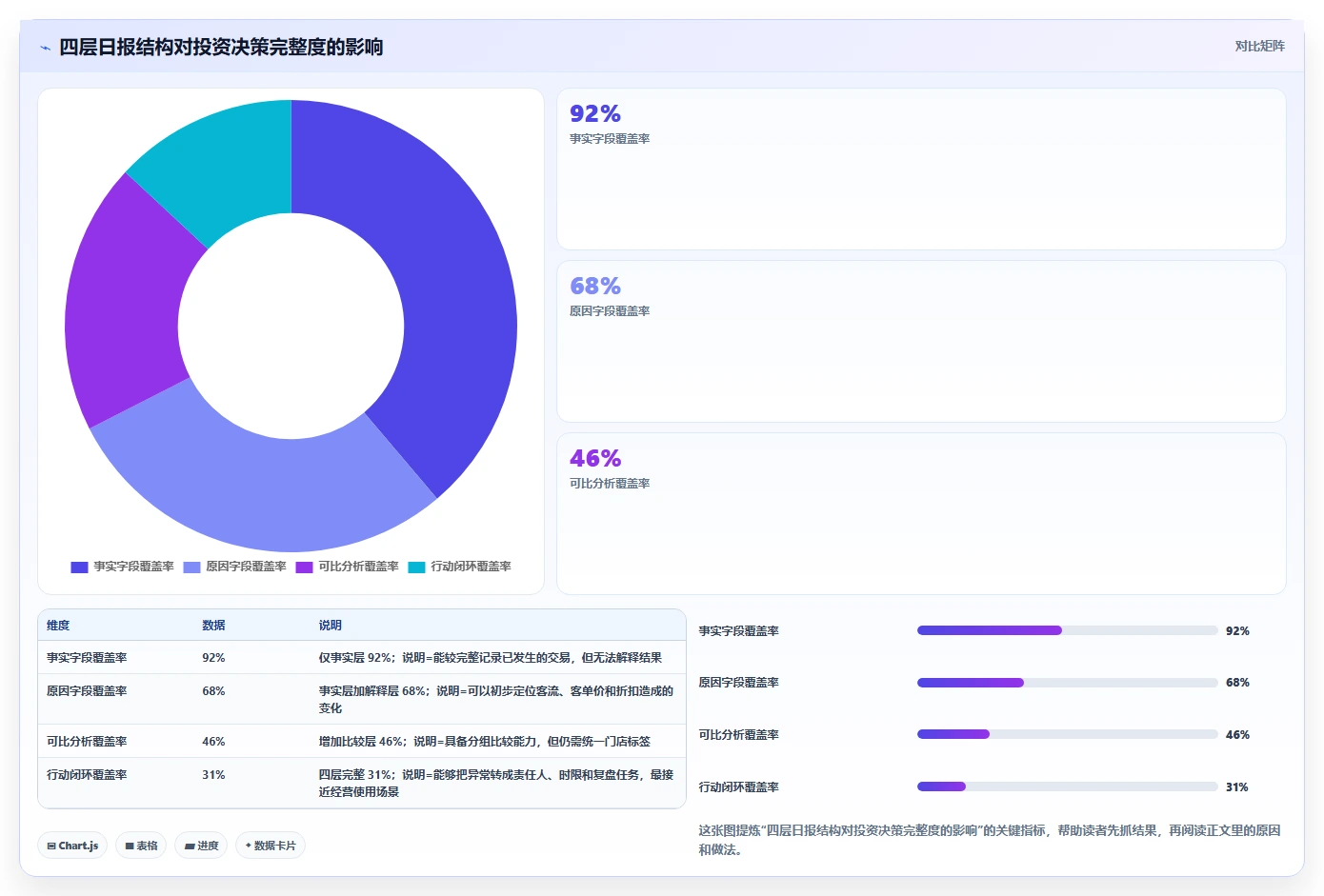1324x896 pixels.
Task: Click table cell 事实字段覆盖率
Action: [x=87, y=658]
